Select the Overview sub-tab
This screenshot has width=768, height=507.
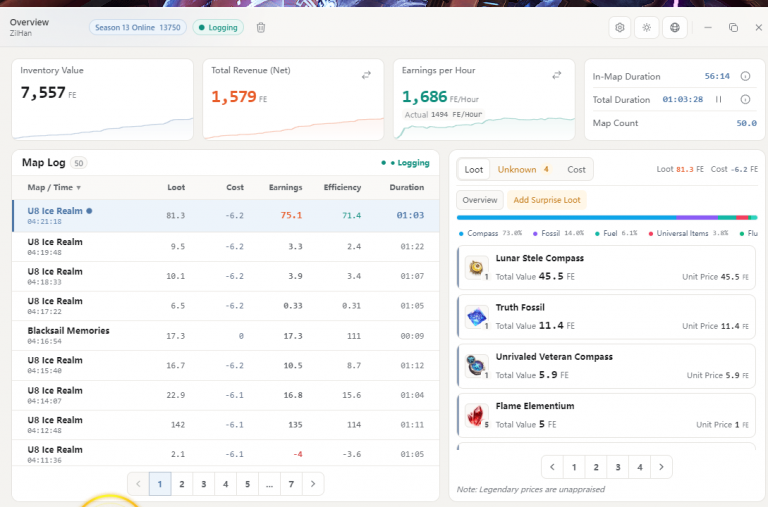point(480,200)
